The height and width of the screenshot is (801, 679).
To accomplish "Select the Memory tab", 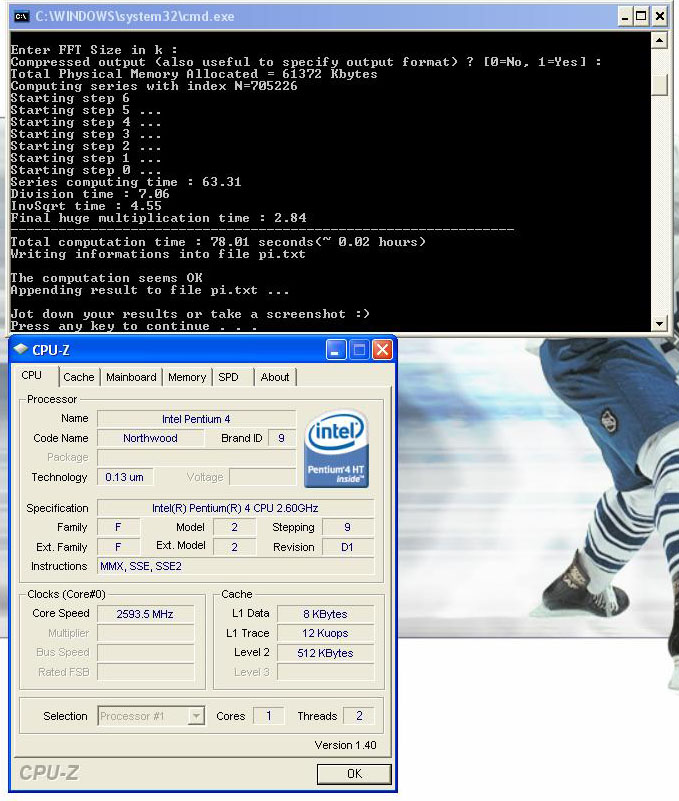I will 187,377.
